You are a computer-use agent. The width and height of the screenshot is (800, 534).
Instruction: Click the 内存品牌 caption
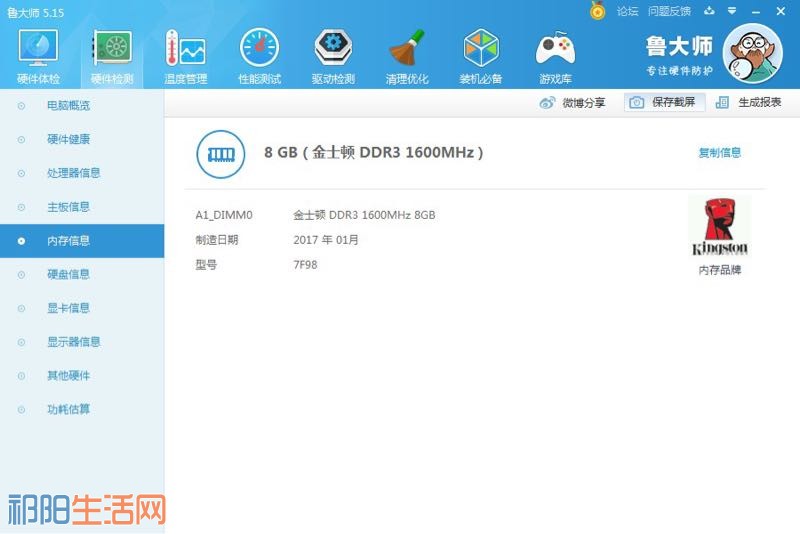719,270
